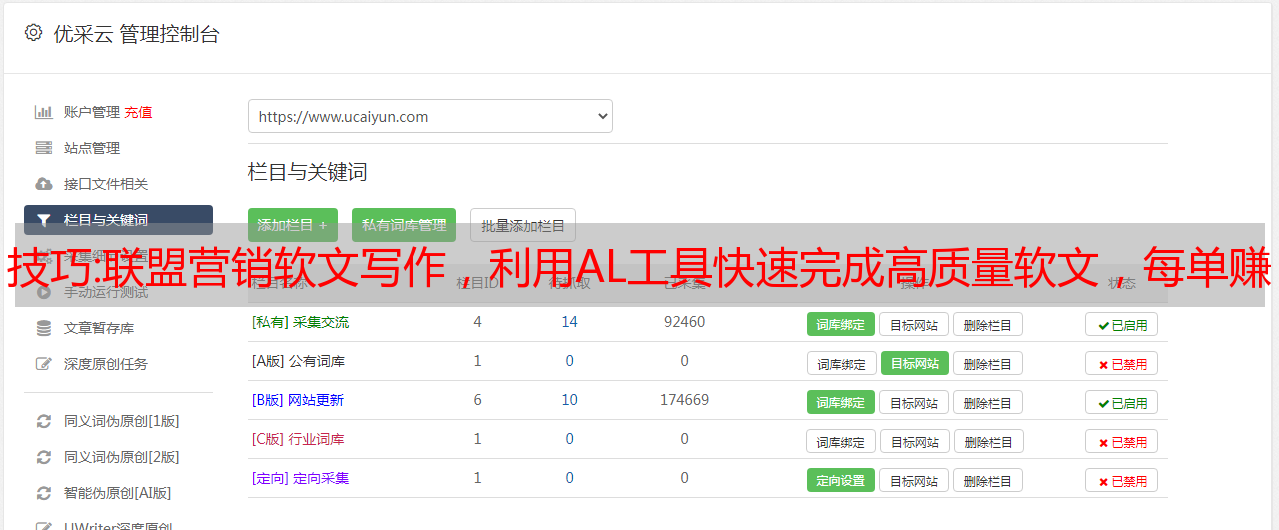The width and height of the screenshot is (1279, 530).
Task: Click the refresh icon for 同义词伪原创[2版]
Action: click(x=44, y=457)
